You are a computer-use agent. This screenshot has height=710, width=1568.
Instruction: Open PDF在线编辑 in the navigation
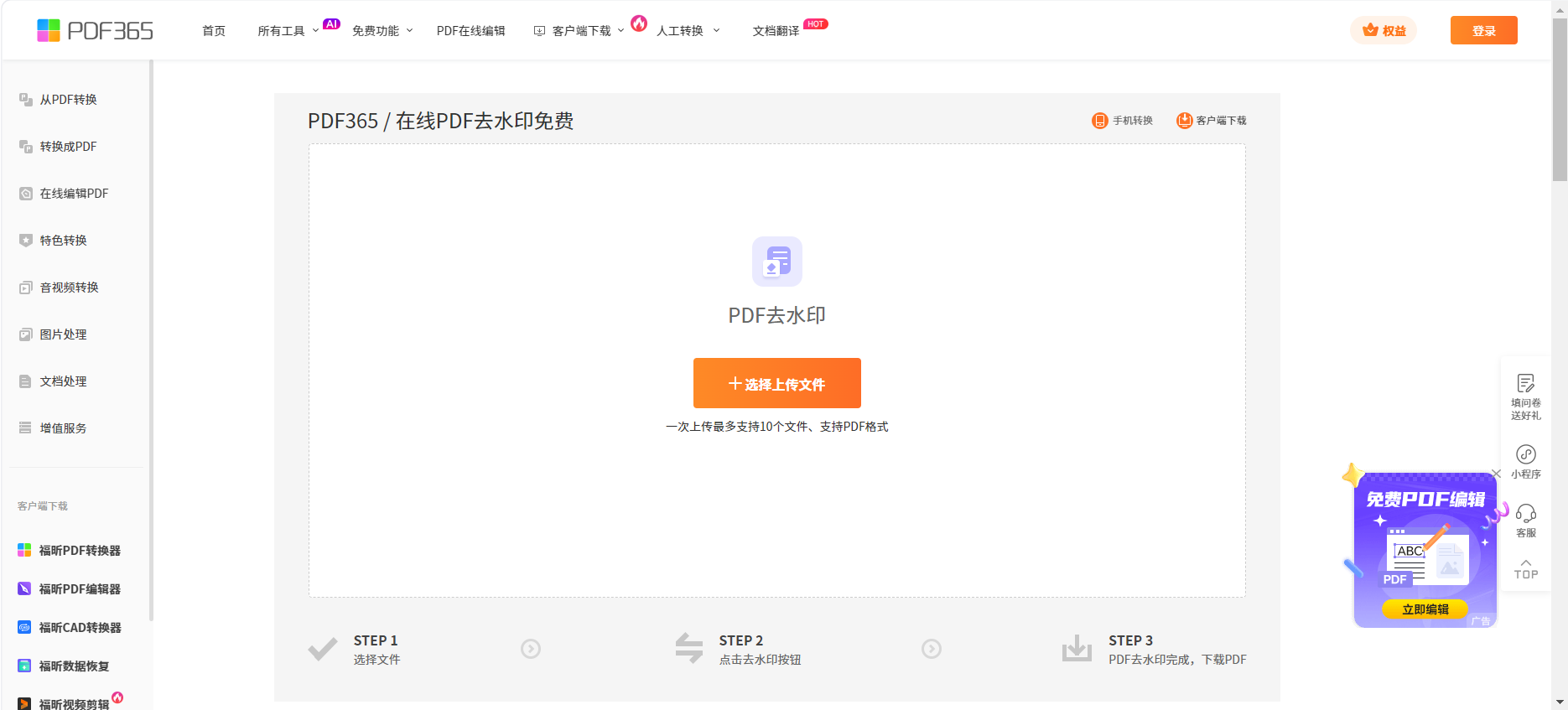[x=470, y=31]
